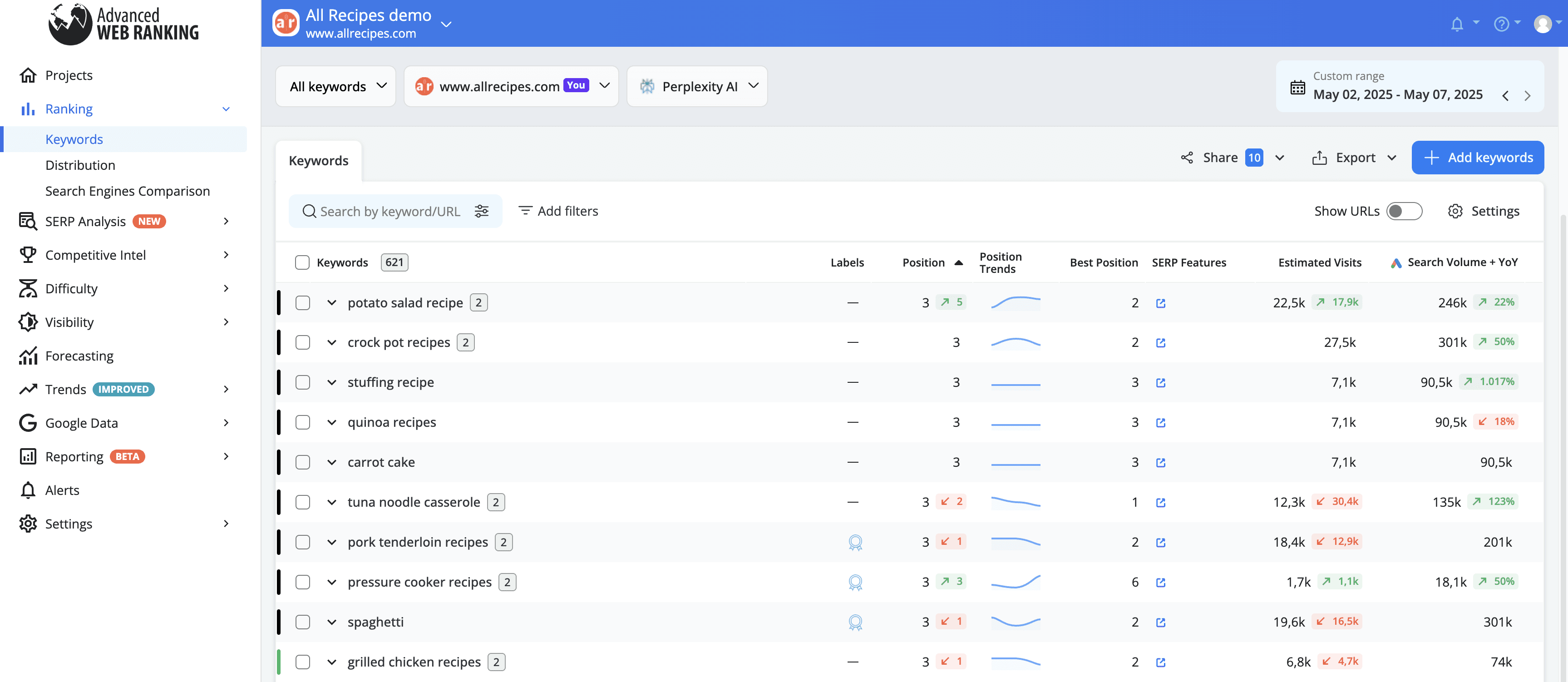
Task: Click the Add filters button
Action: 558,211
